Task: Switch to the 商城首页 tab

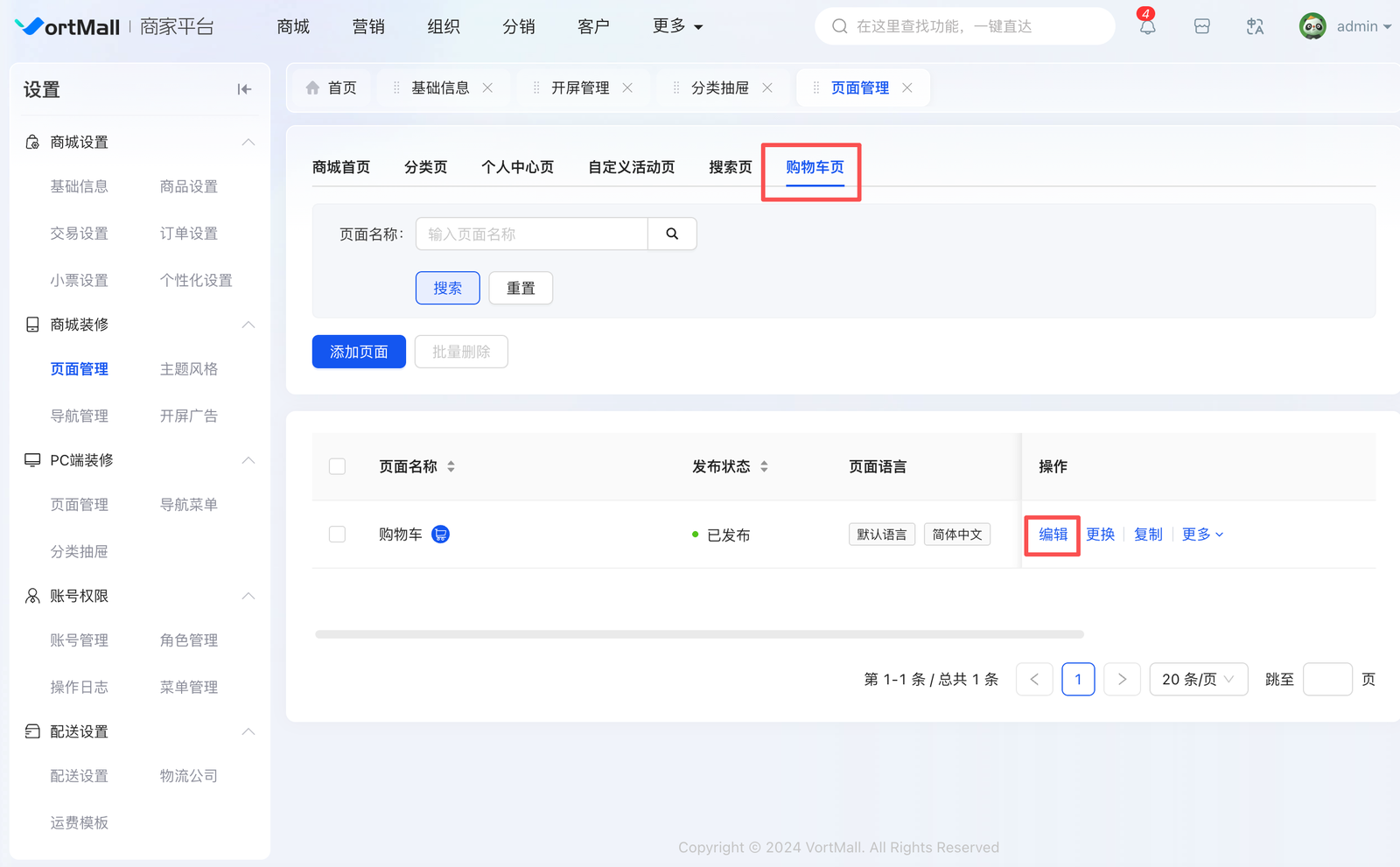Action: [341, 167]
